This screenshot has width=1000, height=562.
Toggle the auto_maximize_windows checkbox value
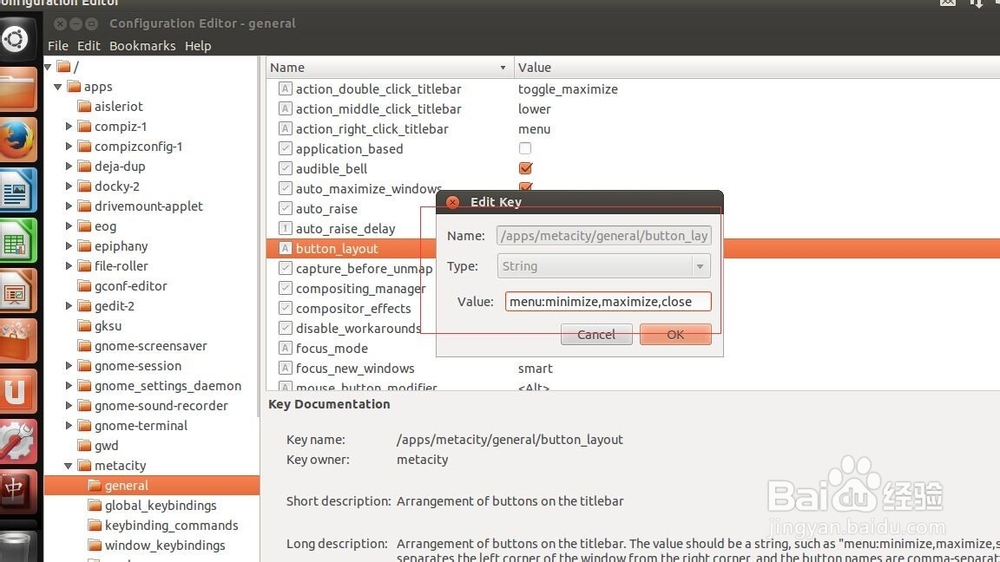tap(526, 187)
